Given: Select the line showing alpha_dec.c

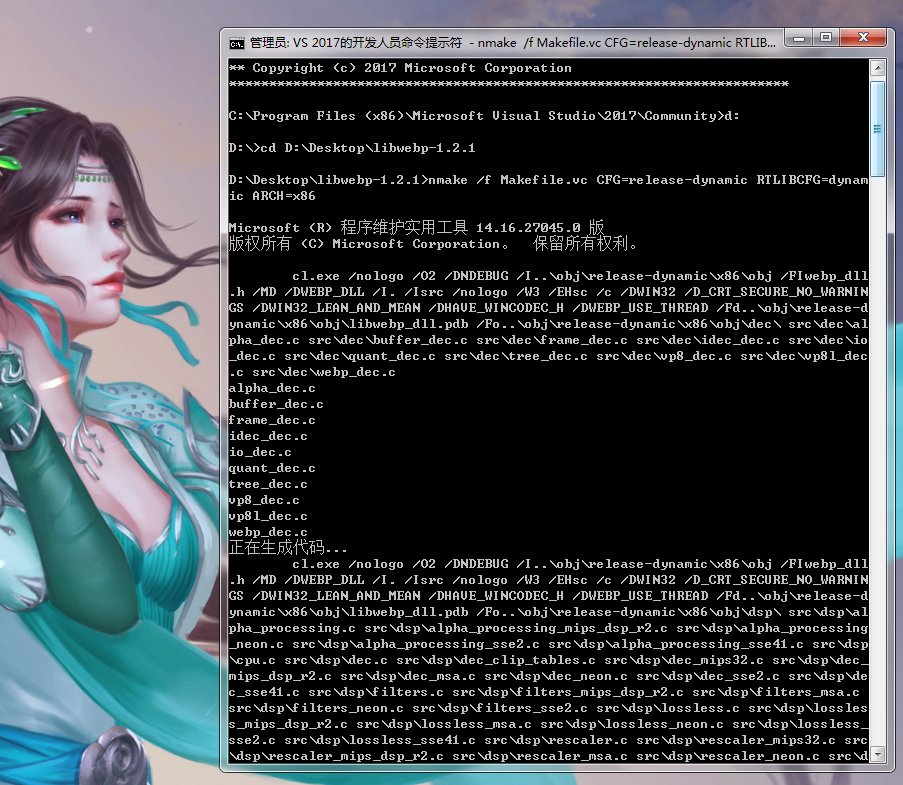Looking at the screenshot, I should click(272, 388).
